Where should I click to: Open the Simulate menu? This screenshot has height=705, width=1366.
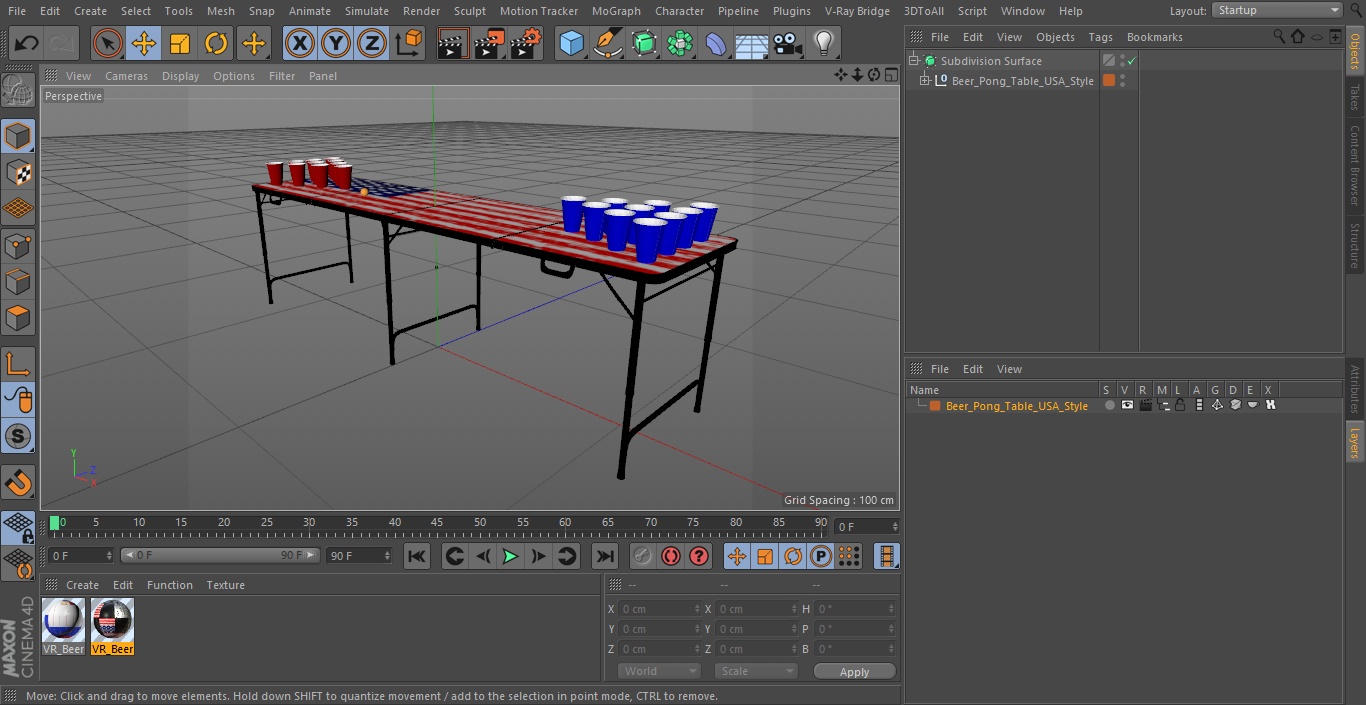coord(367,11)
